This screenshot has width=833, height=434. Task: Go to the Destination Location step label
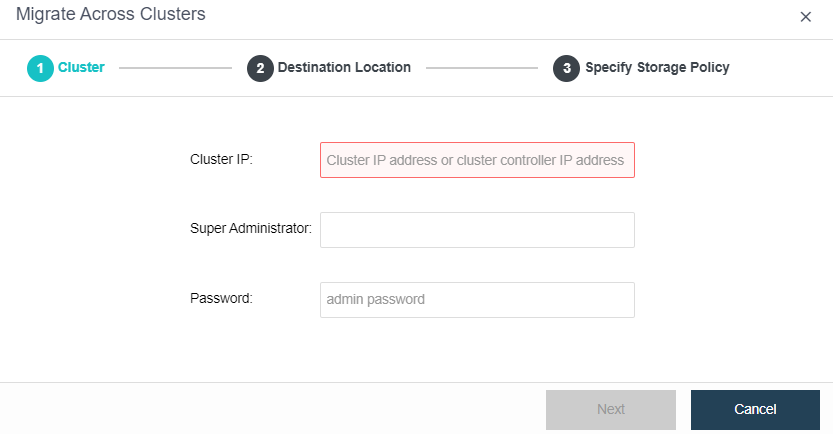(344, 68)
